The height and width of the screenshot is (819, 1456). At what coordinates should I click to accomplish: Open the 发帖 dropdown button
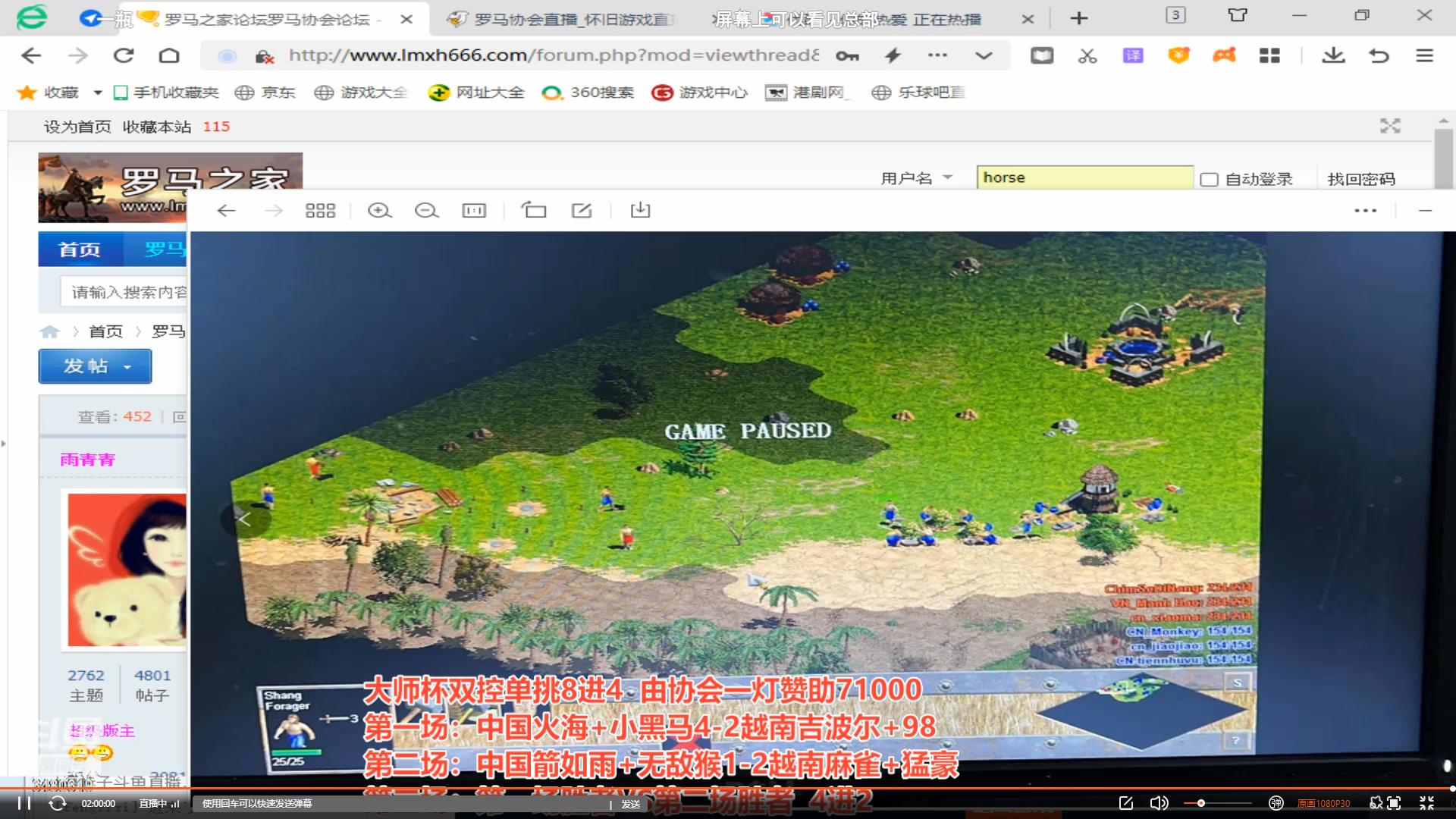click(95, 366)
